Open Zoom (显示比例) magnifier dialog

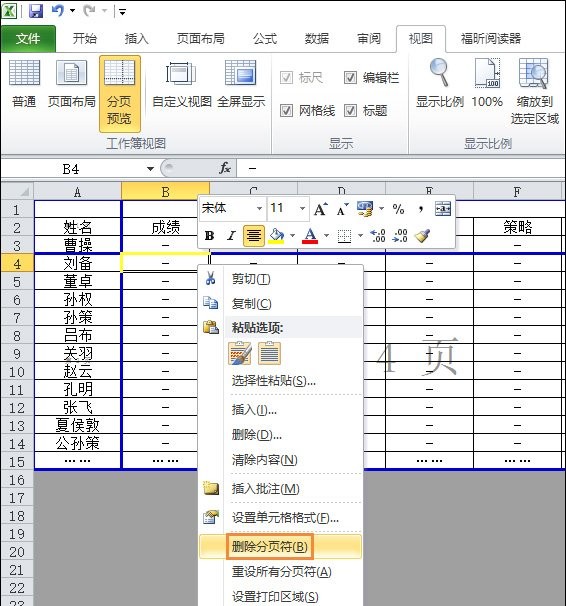tap(440, 83)
